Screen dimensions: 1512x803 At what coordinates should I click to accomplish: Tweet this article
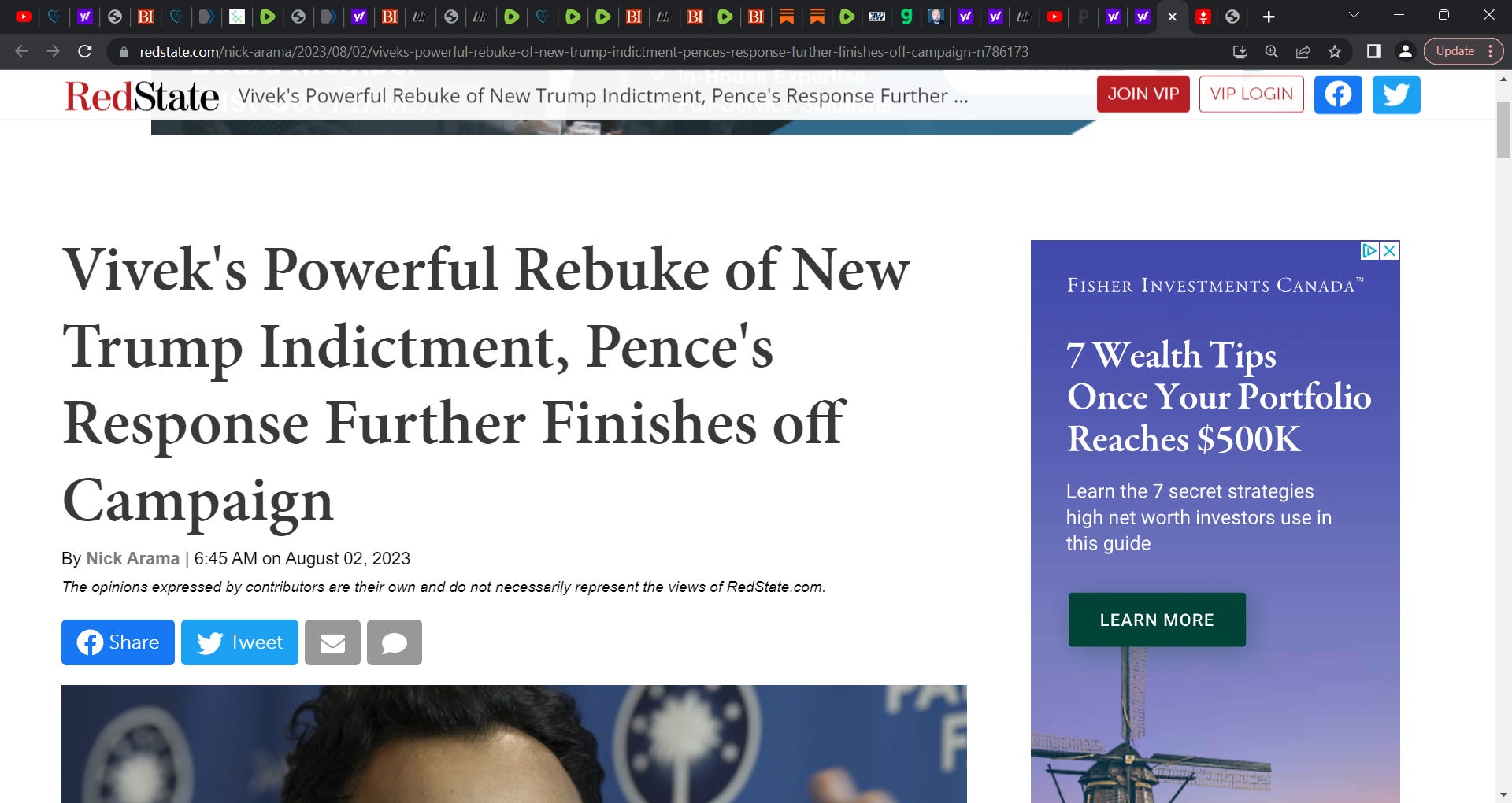[239, 642]
